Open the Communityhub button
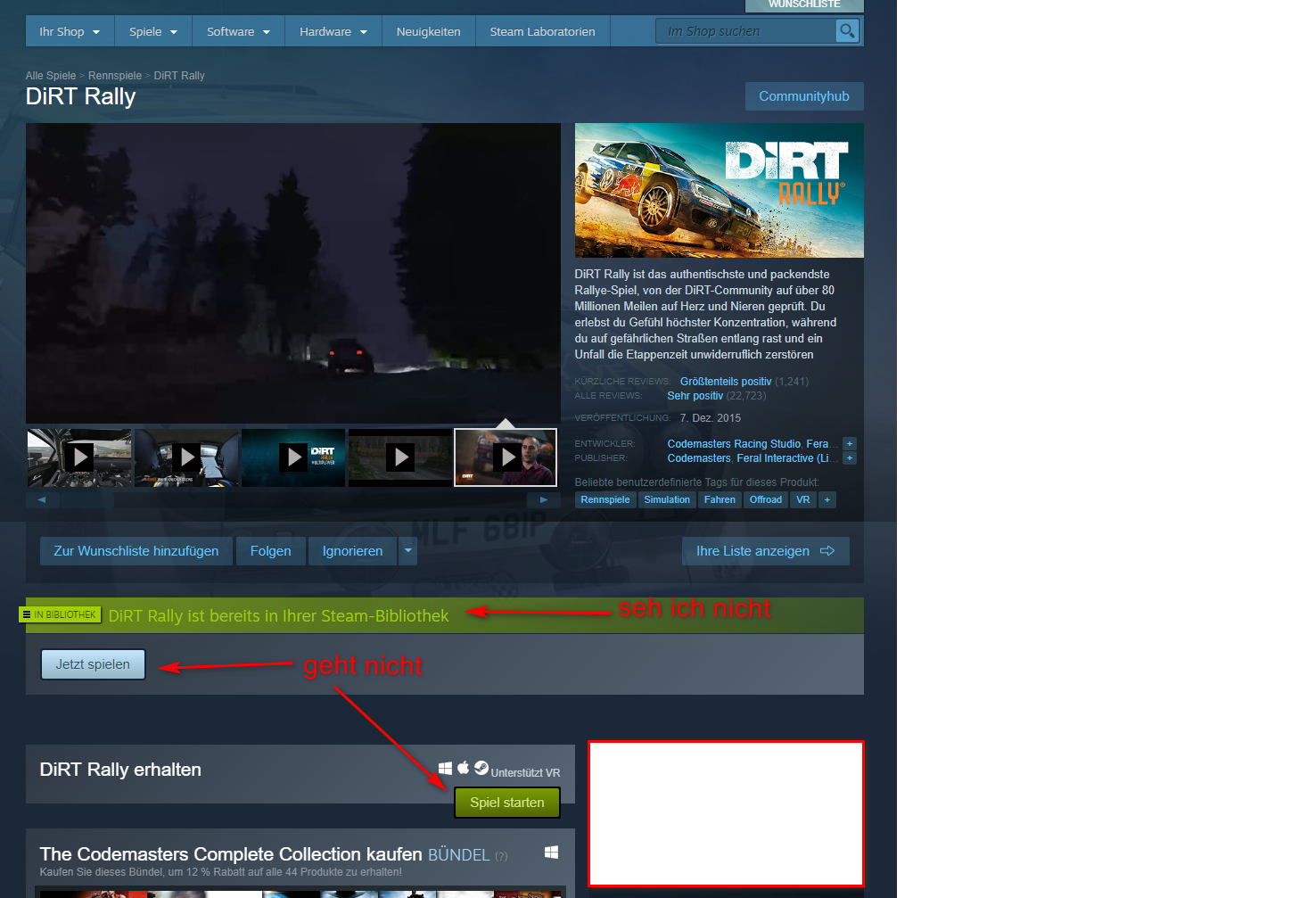1316x898 pixels. point(804,96)
